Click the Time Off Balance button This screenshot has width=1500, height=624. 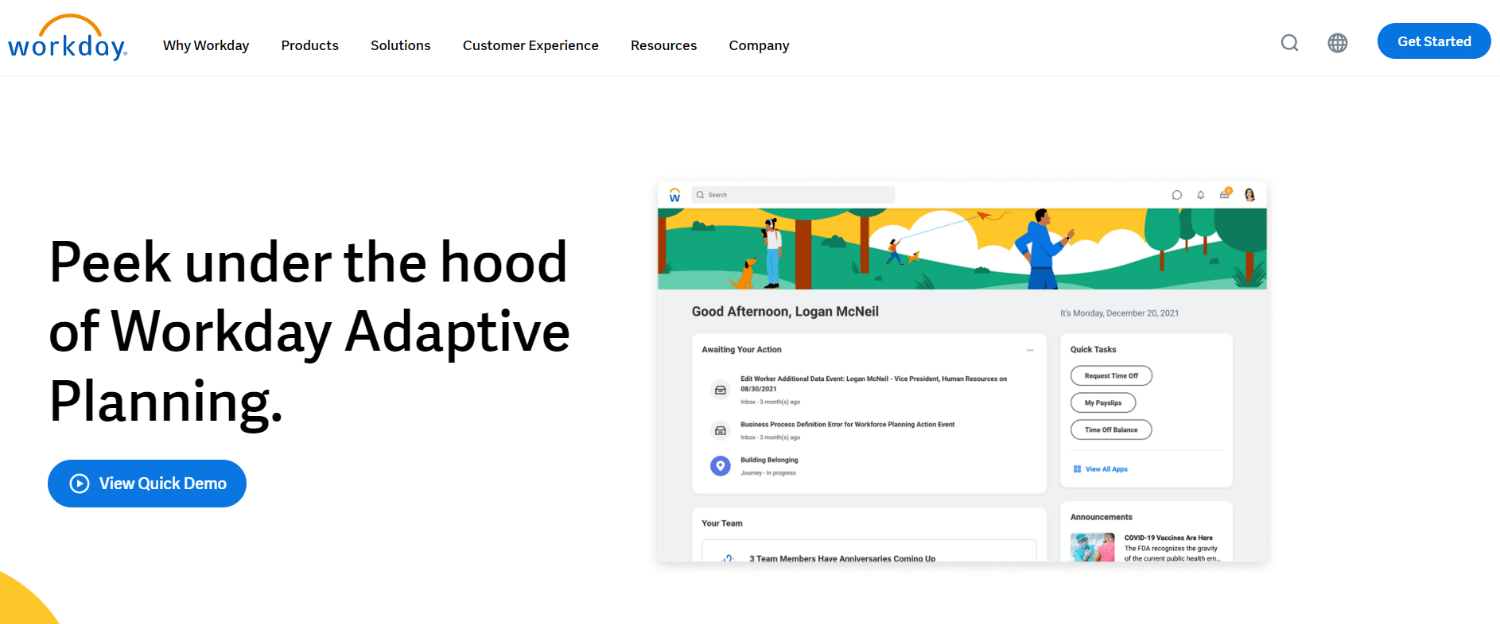point(1111,429)
